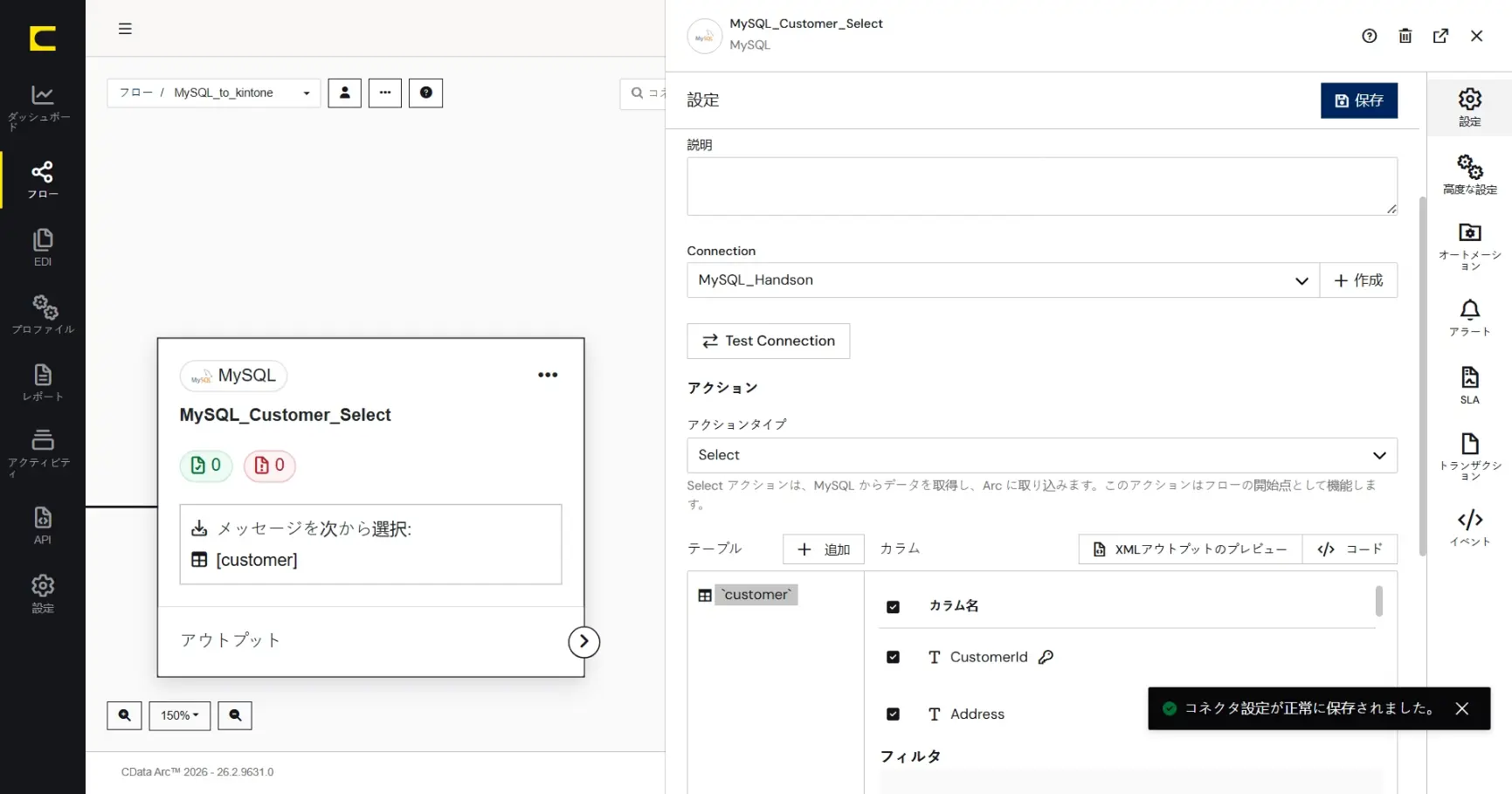Select the Flow (フロー) sidebar item
This screenshot has height=794, width=1512.
pyautogui.click(x=42, y=180)
